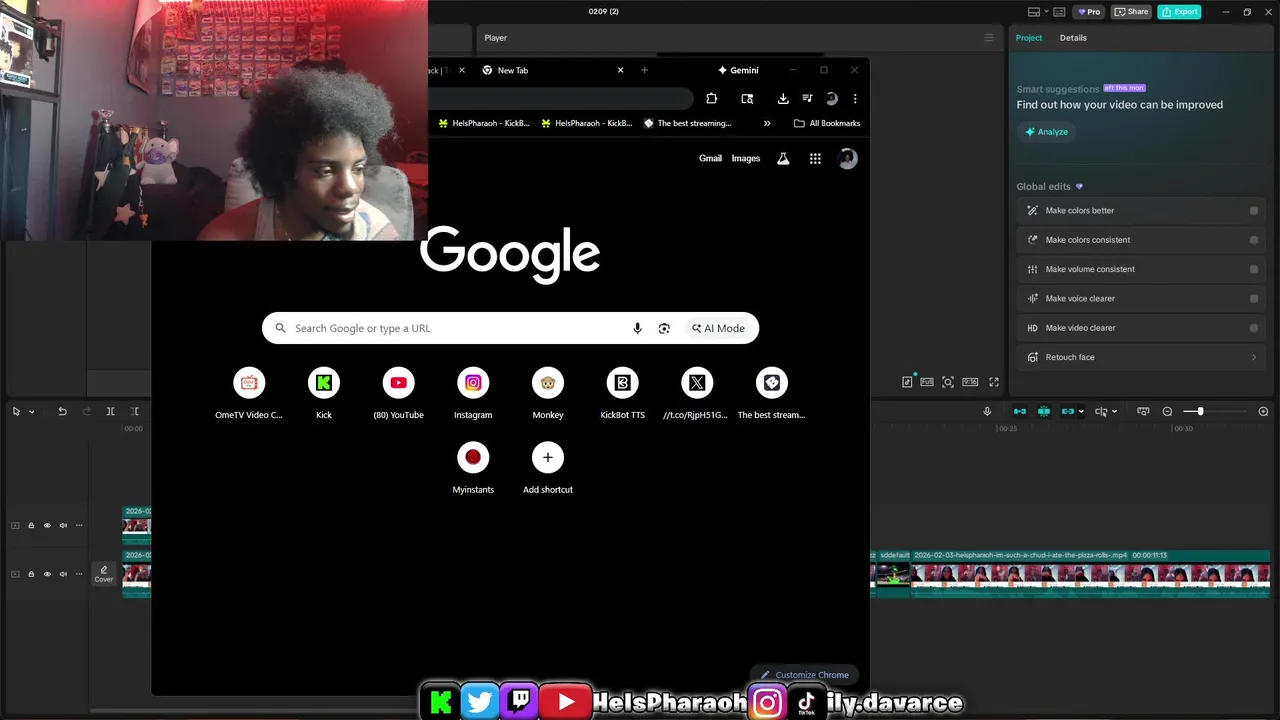Toggle Make colors consistent

tap(1254, 240)
